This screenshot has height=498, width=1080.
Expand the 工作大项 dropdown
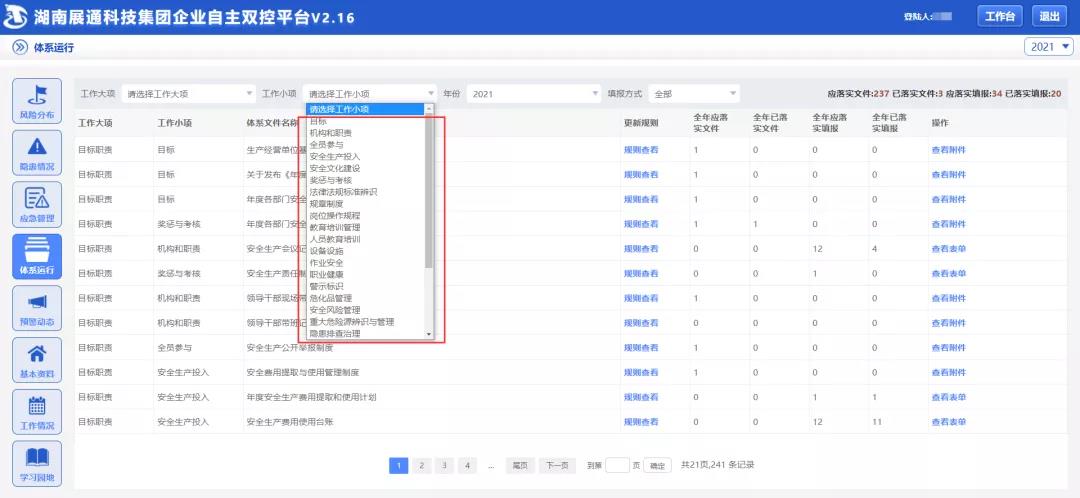click(188, 94)
